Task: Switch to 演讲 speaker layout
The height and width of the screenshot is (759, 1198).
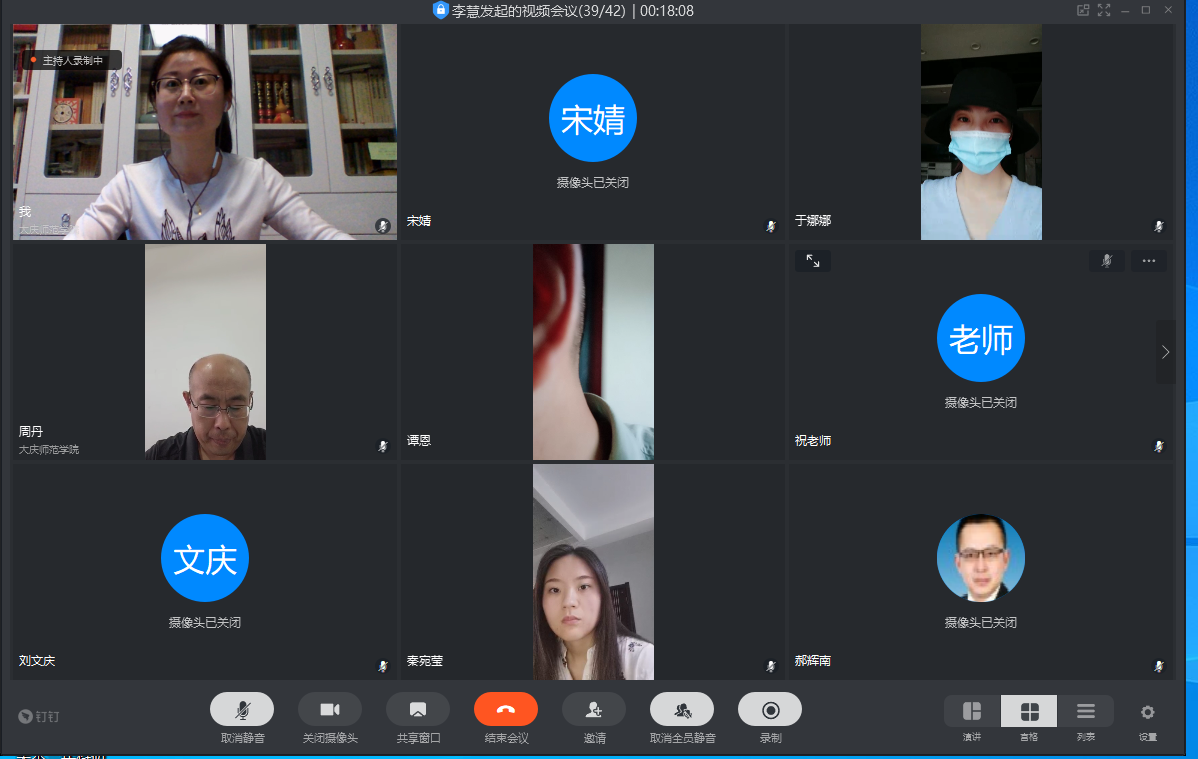Action: pos(972,711)
